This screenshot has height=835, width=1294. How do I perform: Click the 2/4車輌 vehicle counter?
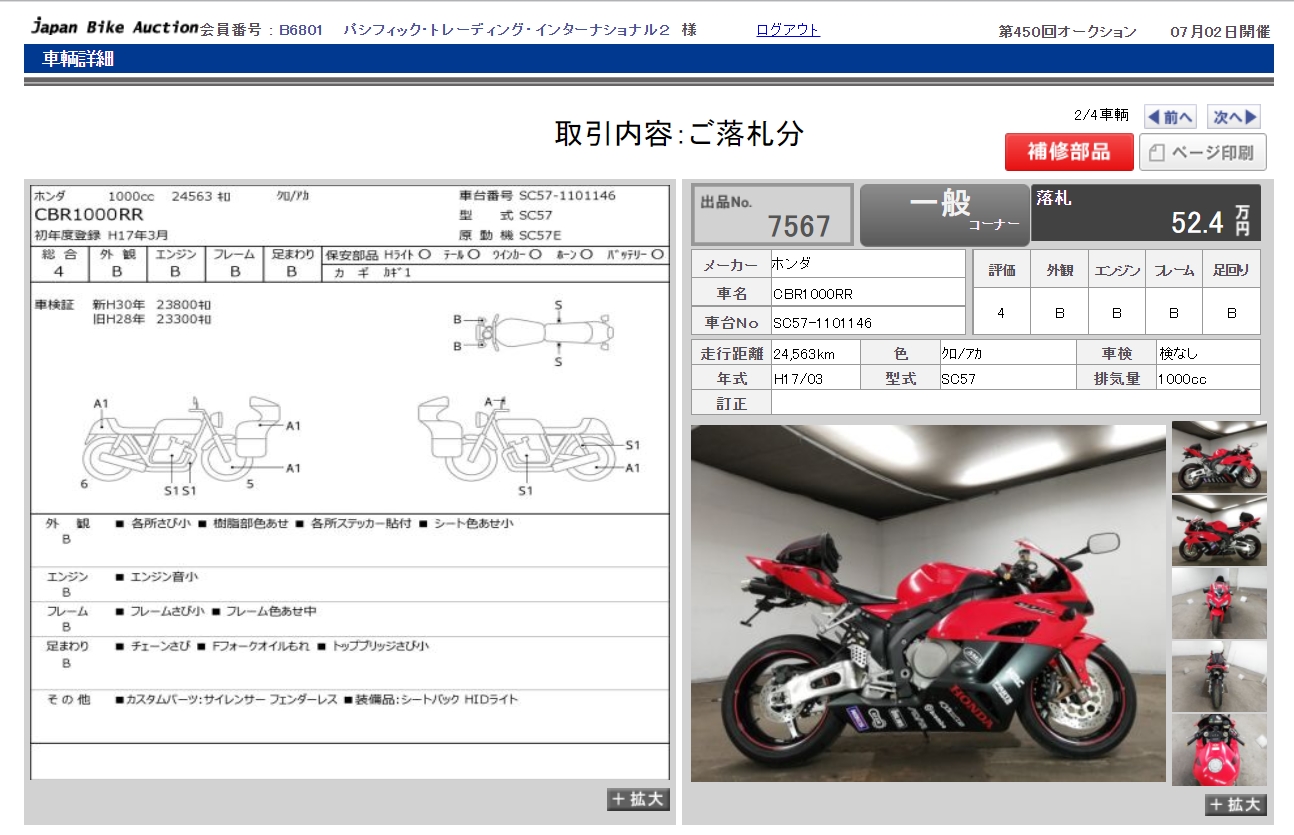click(x=1101, y=115)
